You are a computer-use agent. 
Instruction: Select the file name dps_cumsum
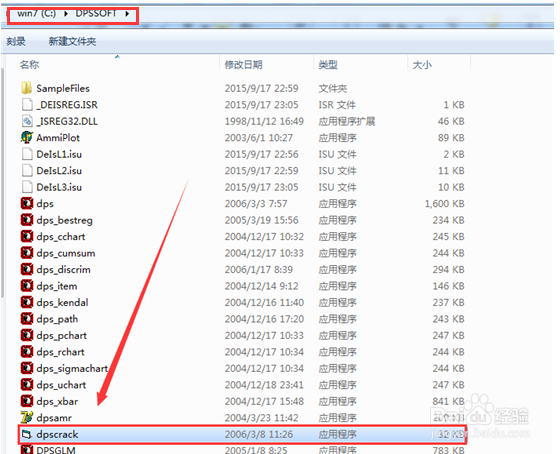66,253
